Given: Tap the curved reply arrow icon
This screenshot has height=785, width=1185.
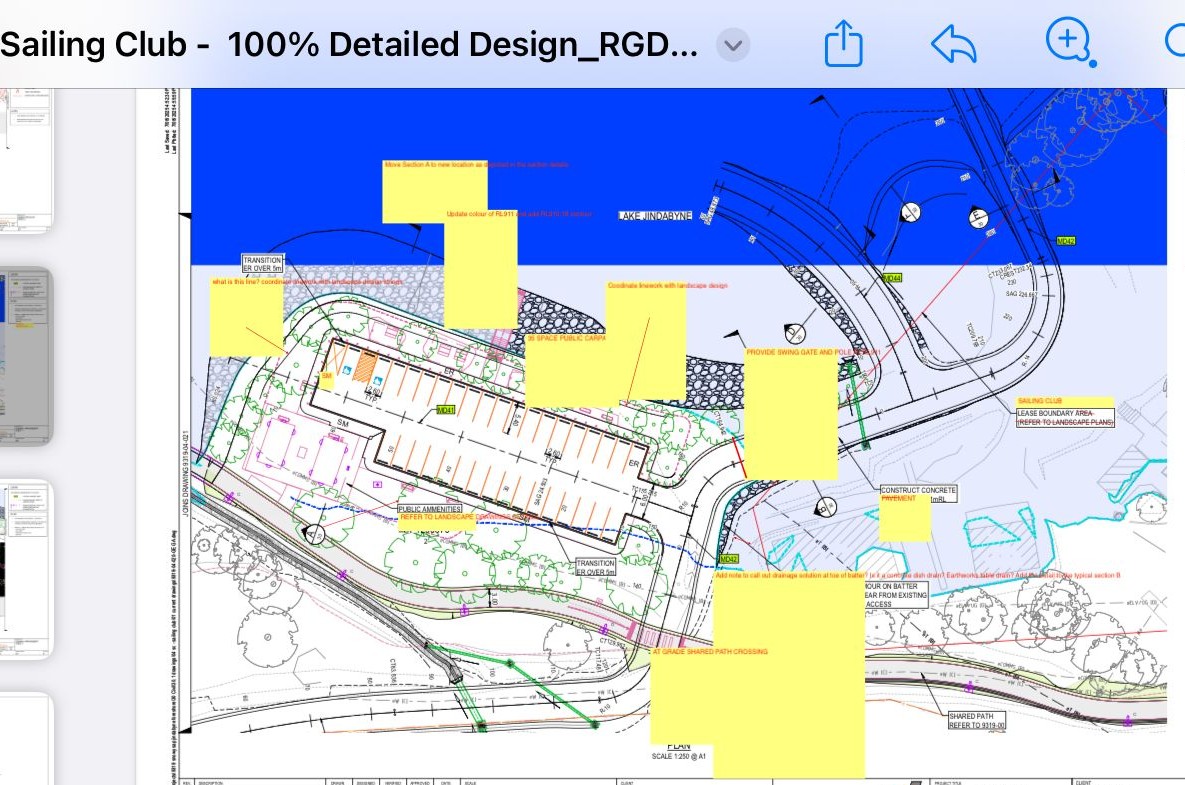Looking at the screenshot, I should pyautogui.click(x=953, y=44).
